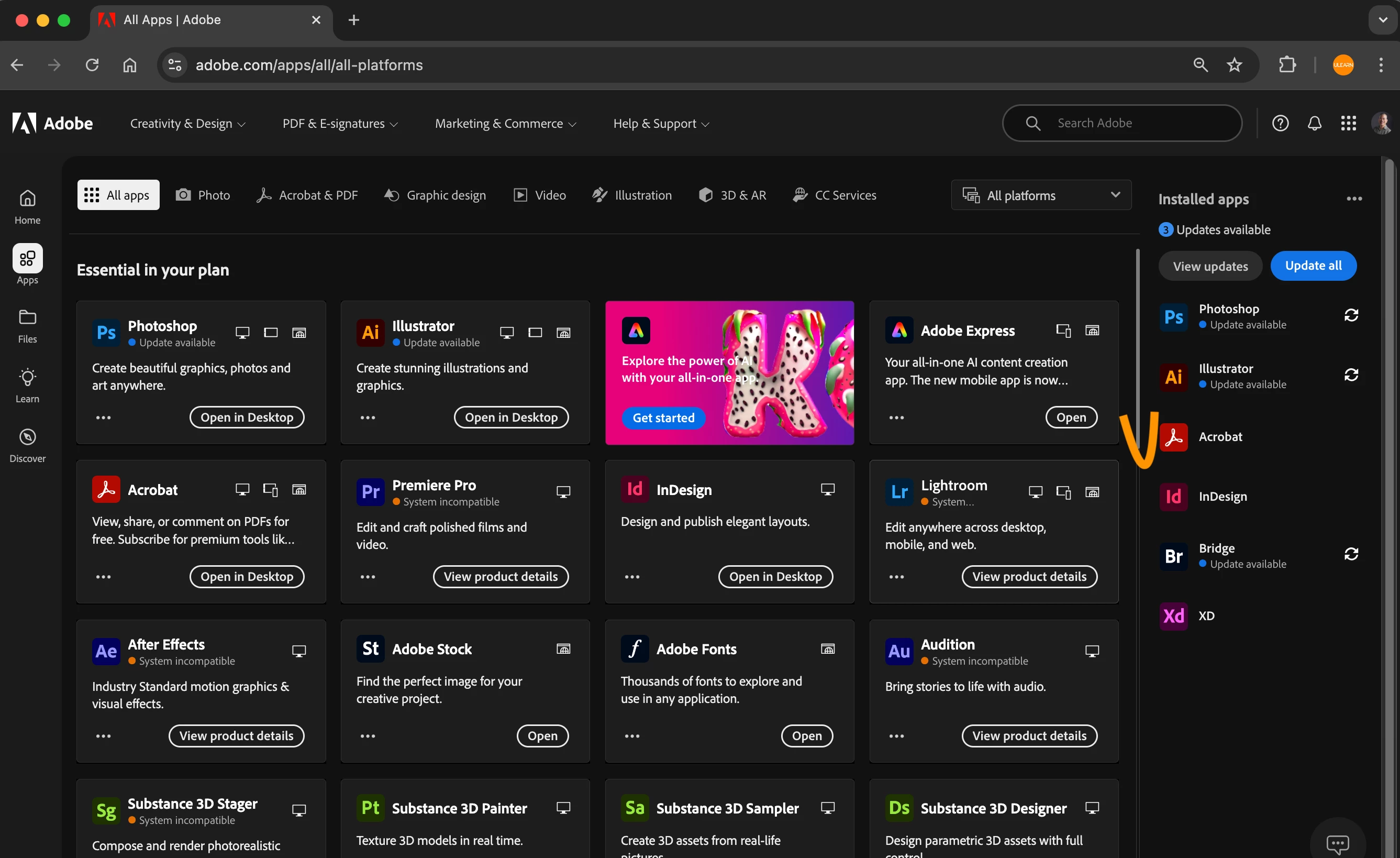Click the Bridge update refresh icon

pos(1351,554)
